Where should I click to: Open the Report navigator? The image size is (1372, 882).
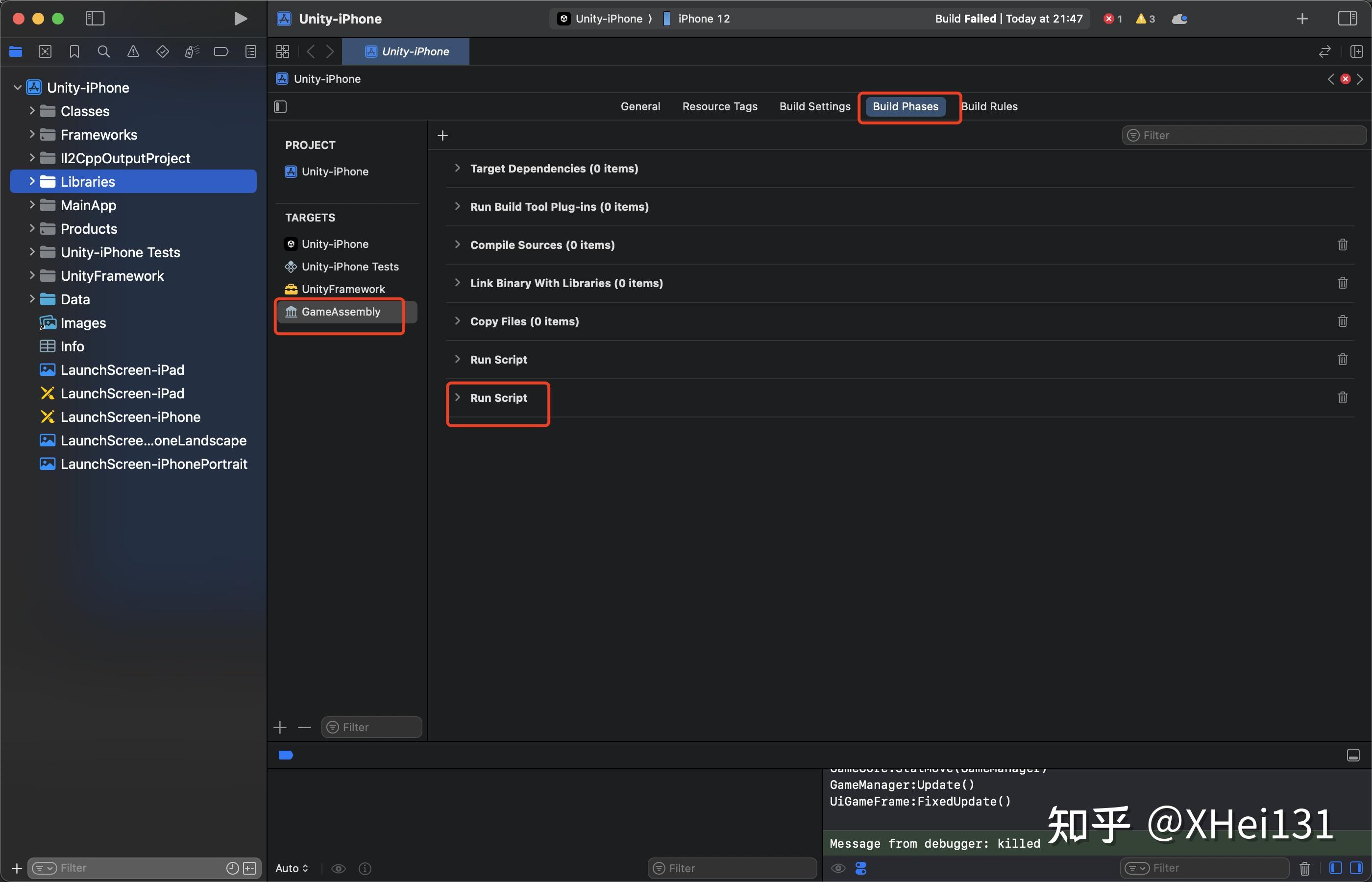251,51
